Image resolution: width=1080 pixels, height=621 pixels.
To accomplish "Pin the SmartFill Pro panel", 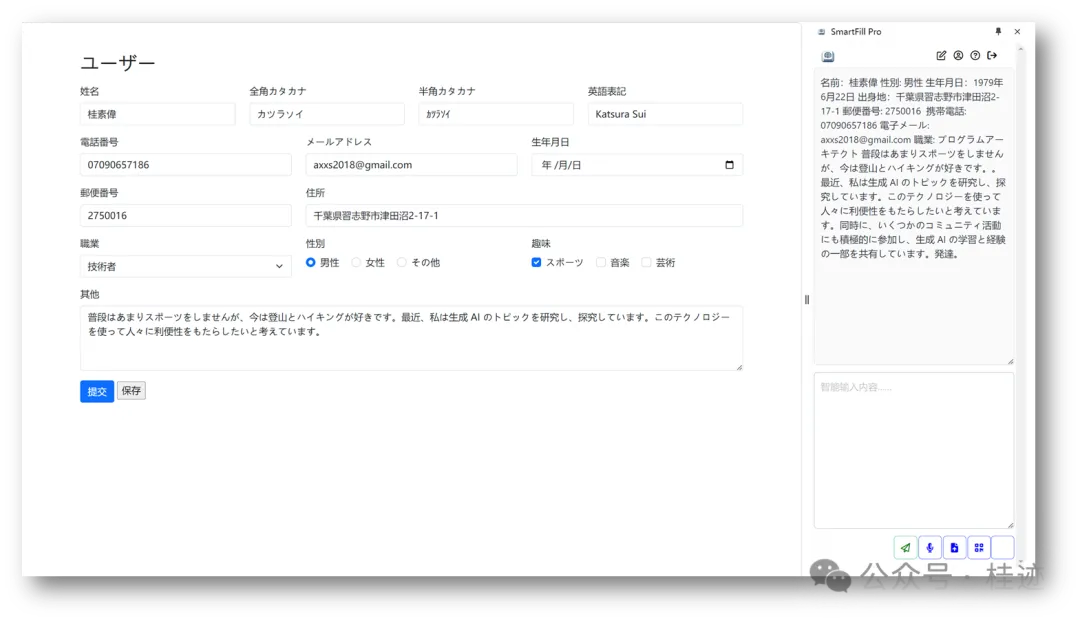I will (998, 32).
